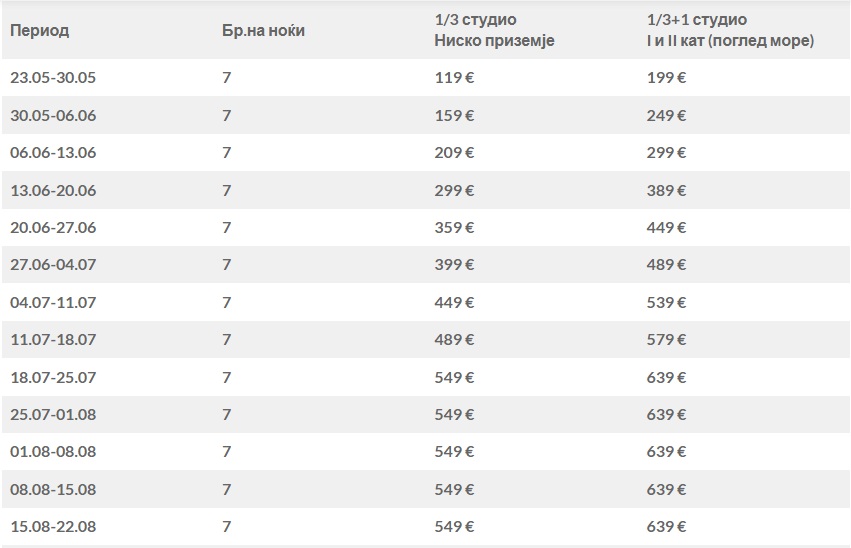Click the 159 € price

coord(454,115)
